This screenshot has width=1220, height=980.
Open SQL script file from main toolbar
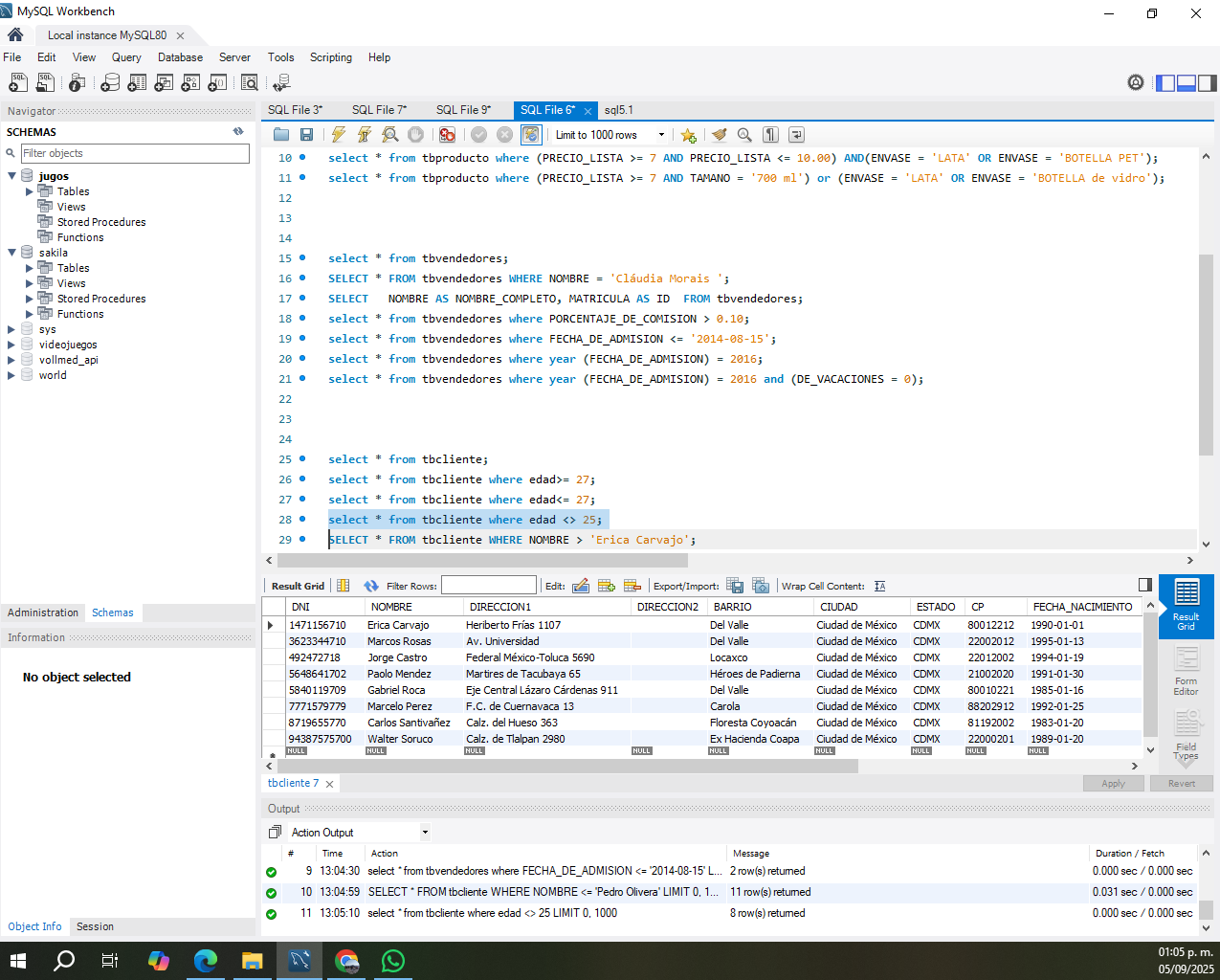tap(45, 83)
